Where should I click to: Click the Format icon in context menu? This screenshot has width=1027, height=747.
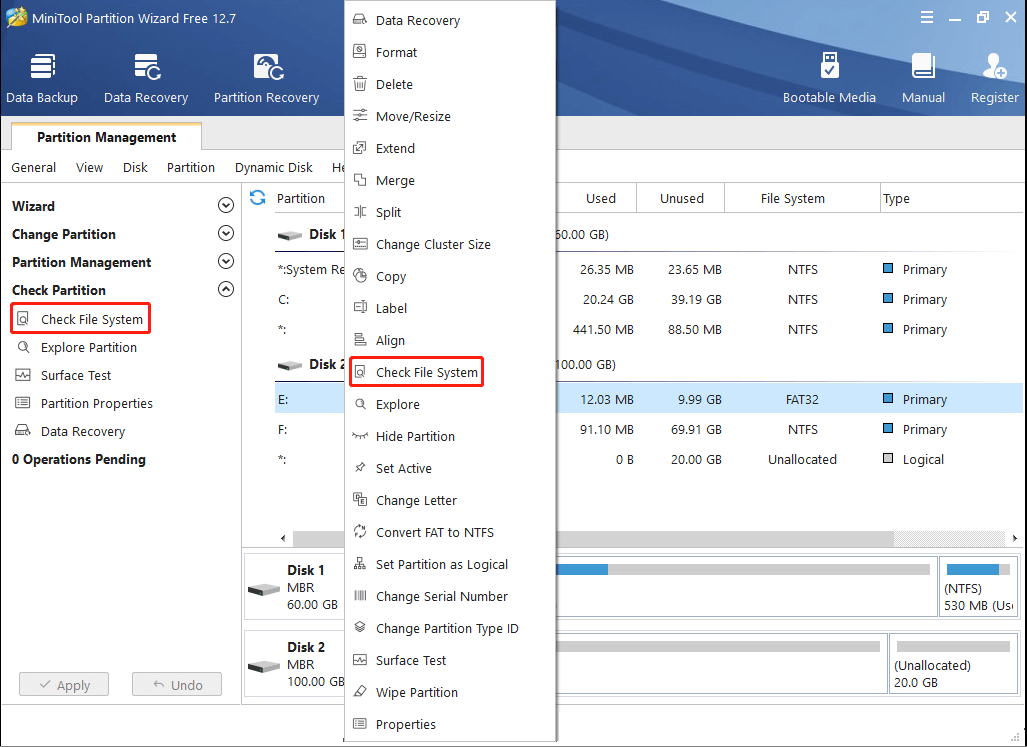click(360, 52)
